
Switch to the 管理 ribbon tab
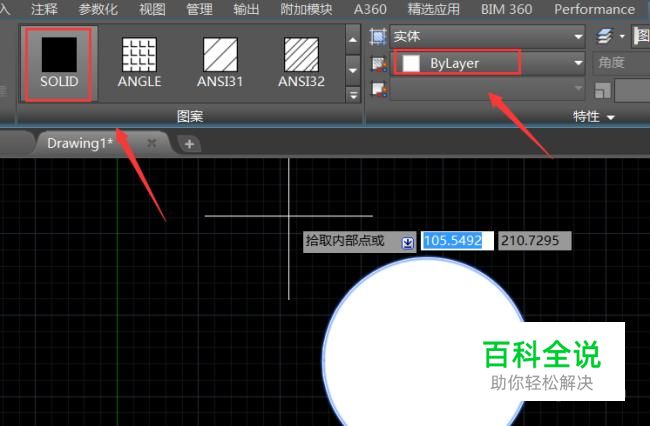pyautogui.click(x=199, y=9)
